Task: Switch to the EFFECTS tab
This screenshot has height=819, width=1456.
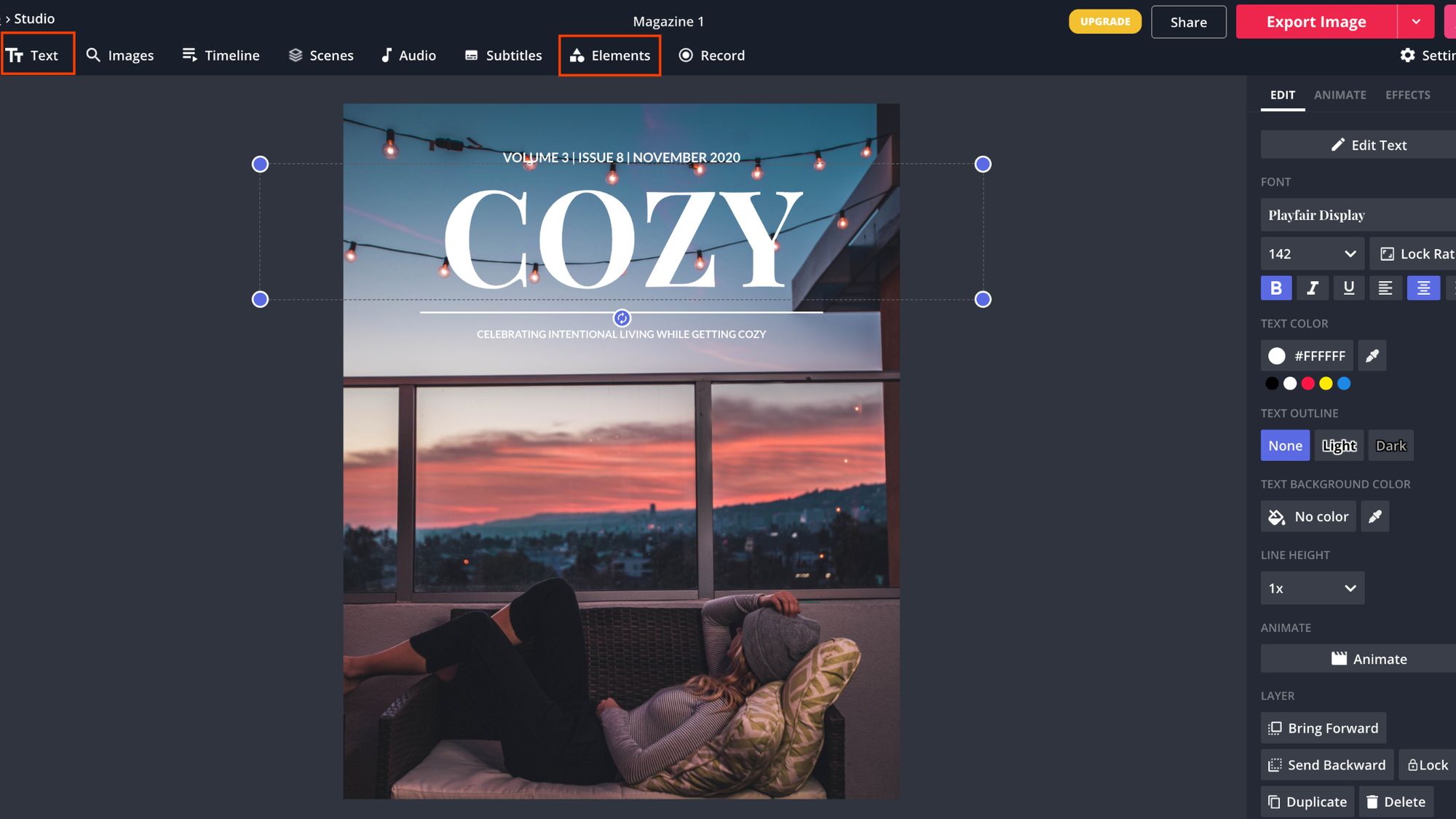Action: click(1407, 95)
